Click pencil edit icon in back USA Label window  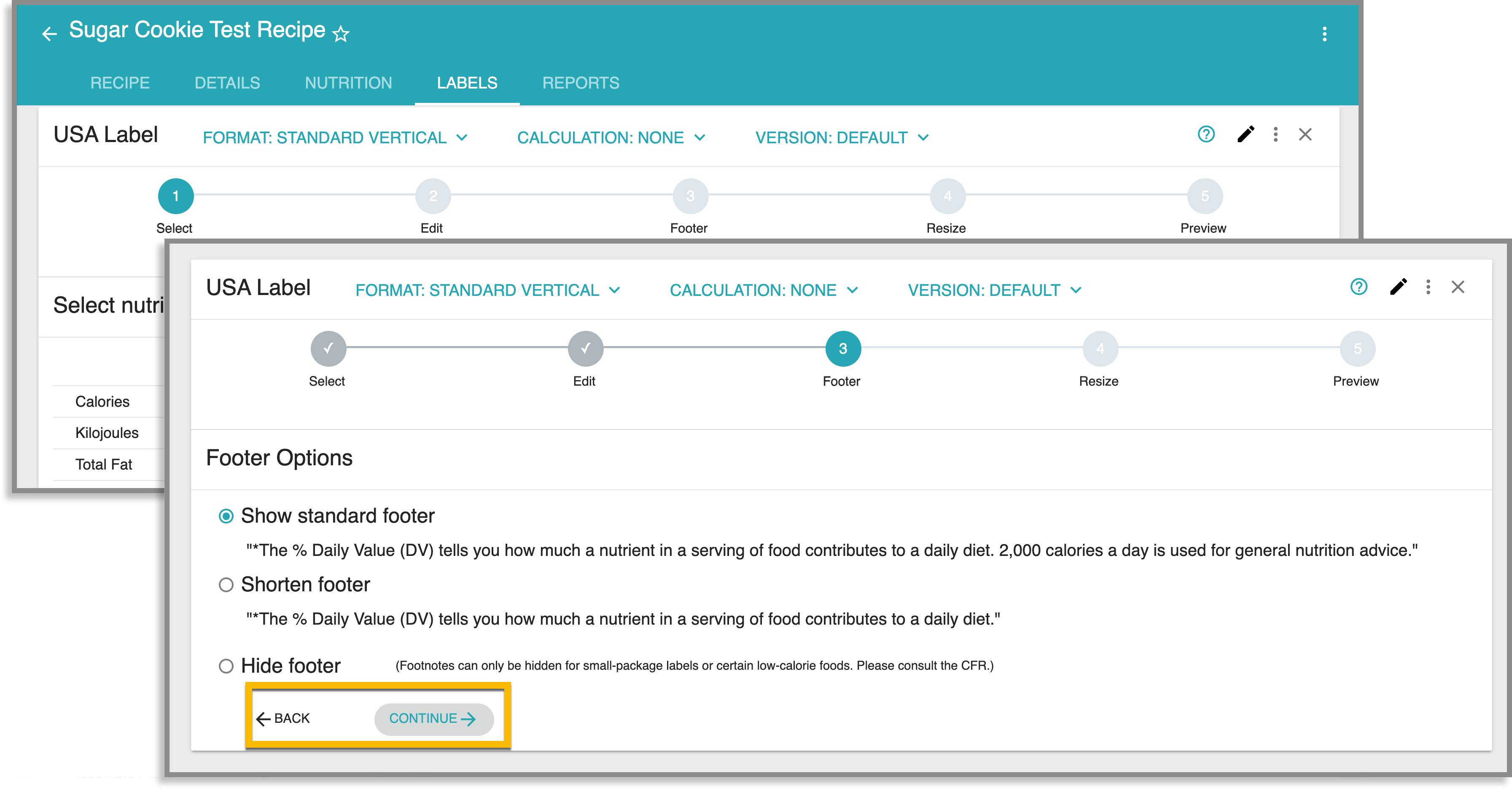1246,134
